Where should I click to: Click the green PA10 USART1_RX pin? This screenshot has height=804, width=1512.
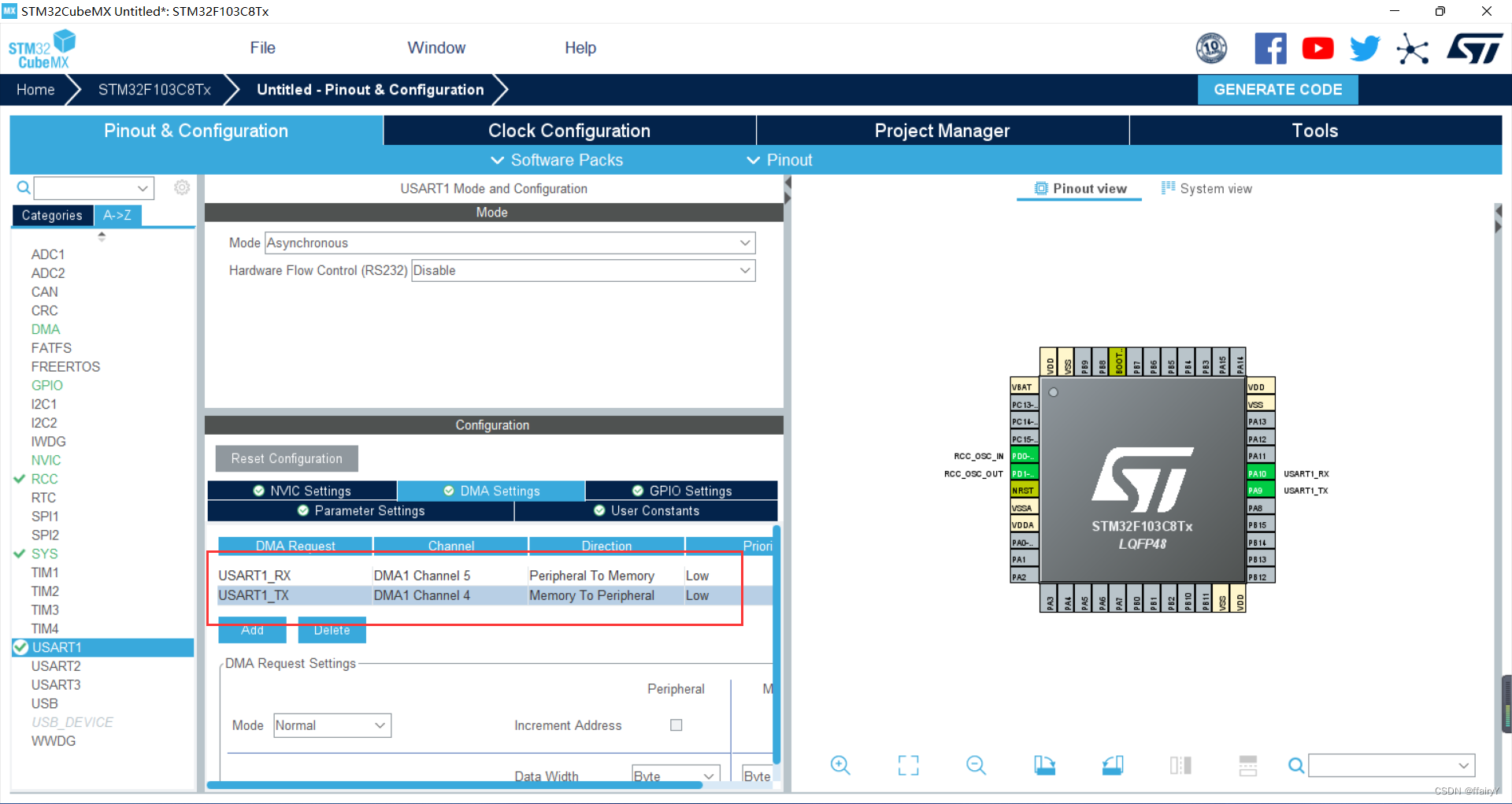tap(1260, 473)
